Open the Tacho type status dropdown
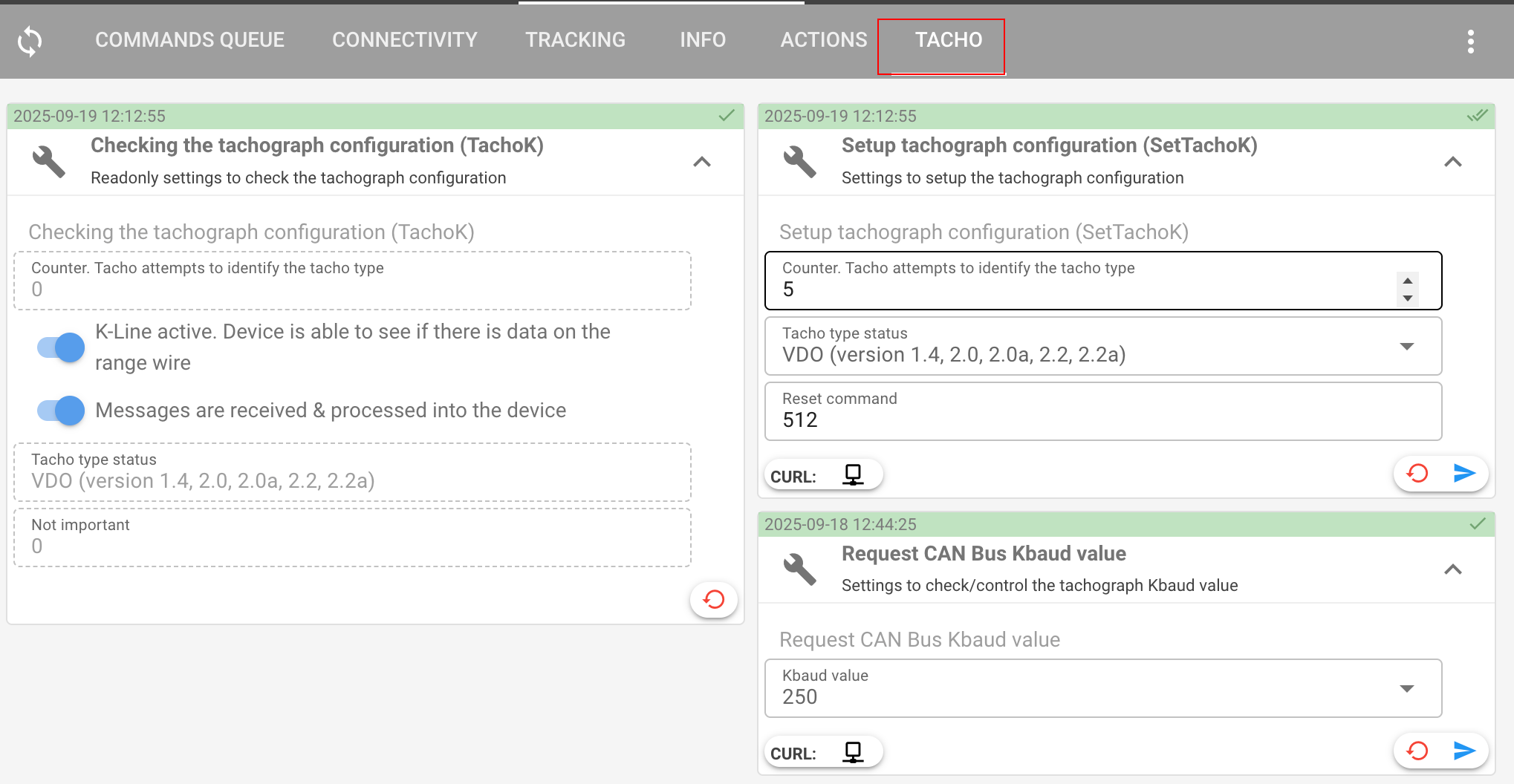The image size is (1514, 784). click(x=1406, y=347)
